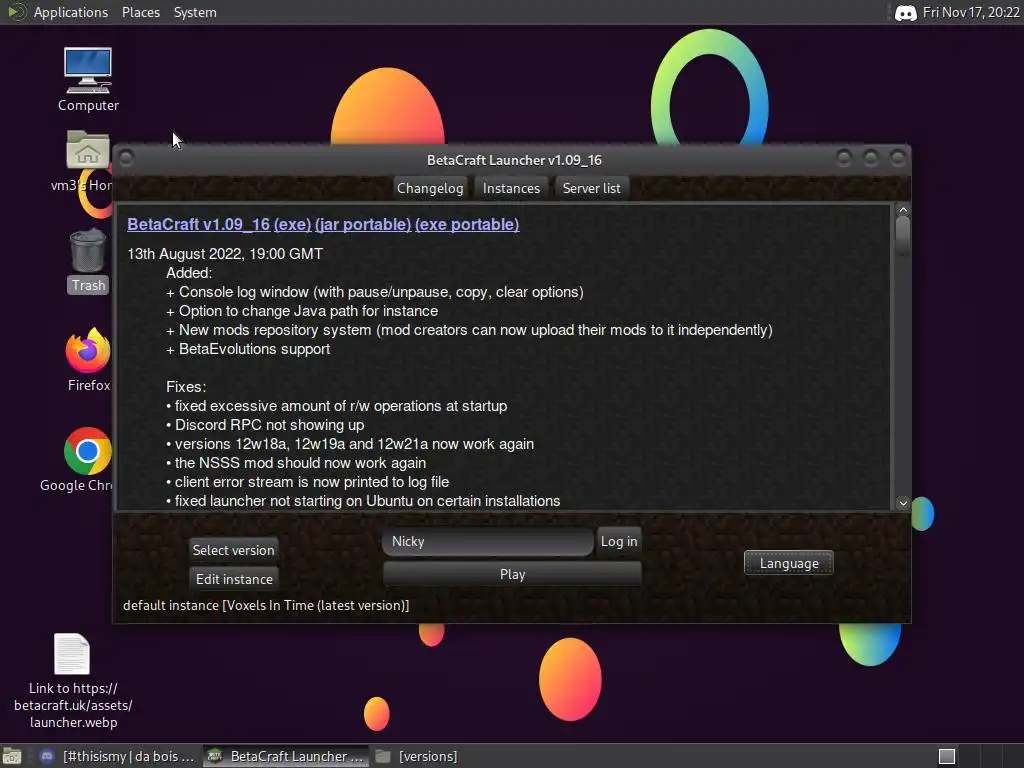
Task: Click the clock showing Fri Nov 17, 20:22
Action: click(970, 12)
